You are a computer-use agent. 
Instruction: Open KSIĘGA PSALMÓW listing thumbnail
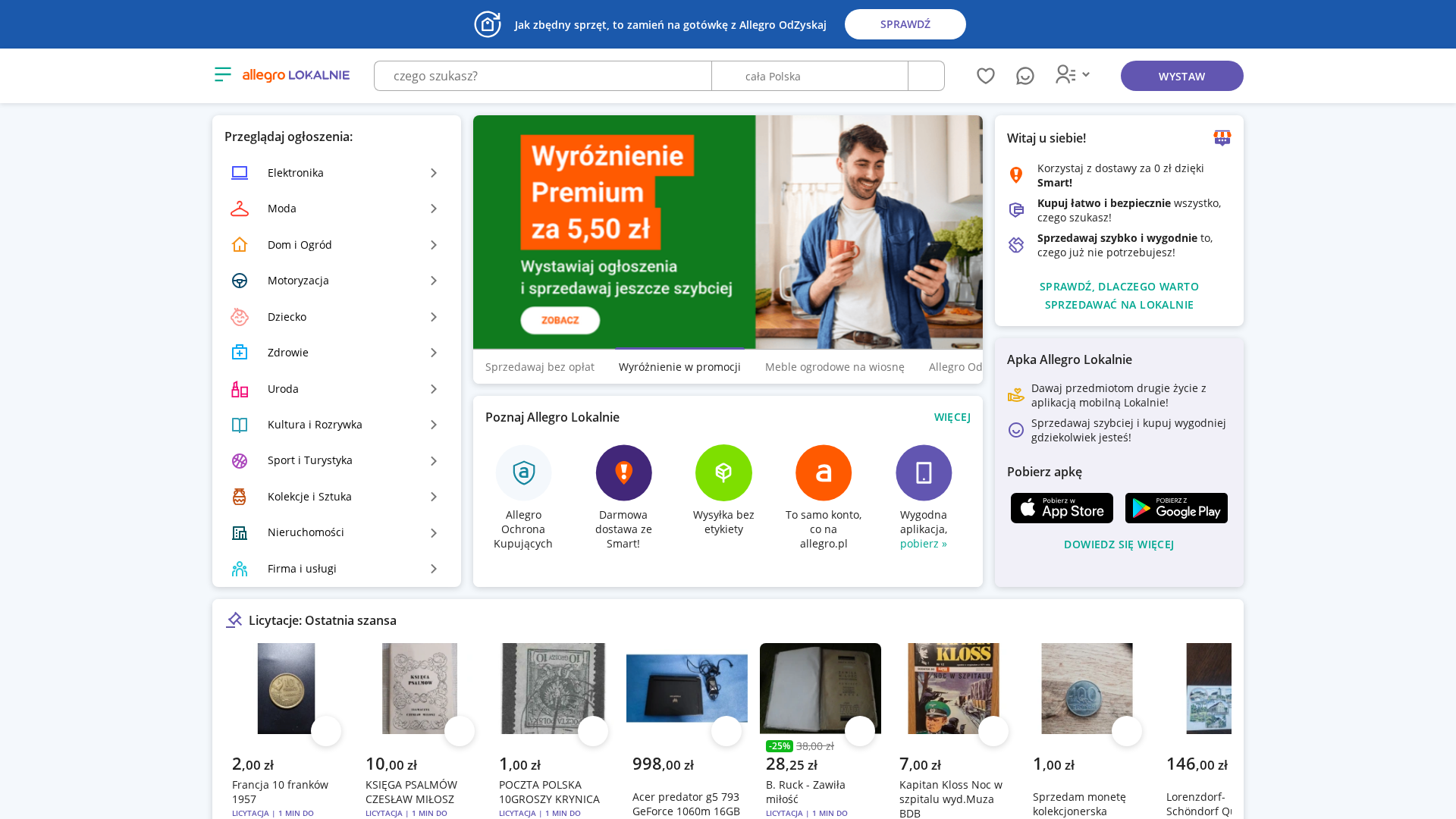click(x=420, y=689)
